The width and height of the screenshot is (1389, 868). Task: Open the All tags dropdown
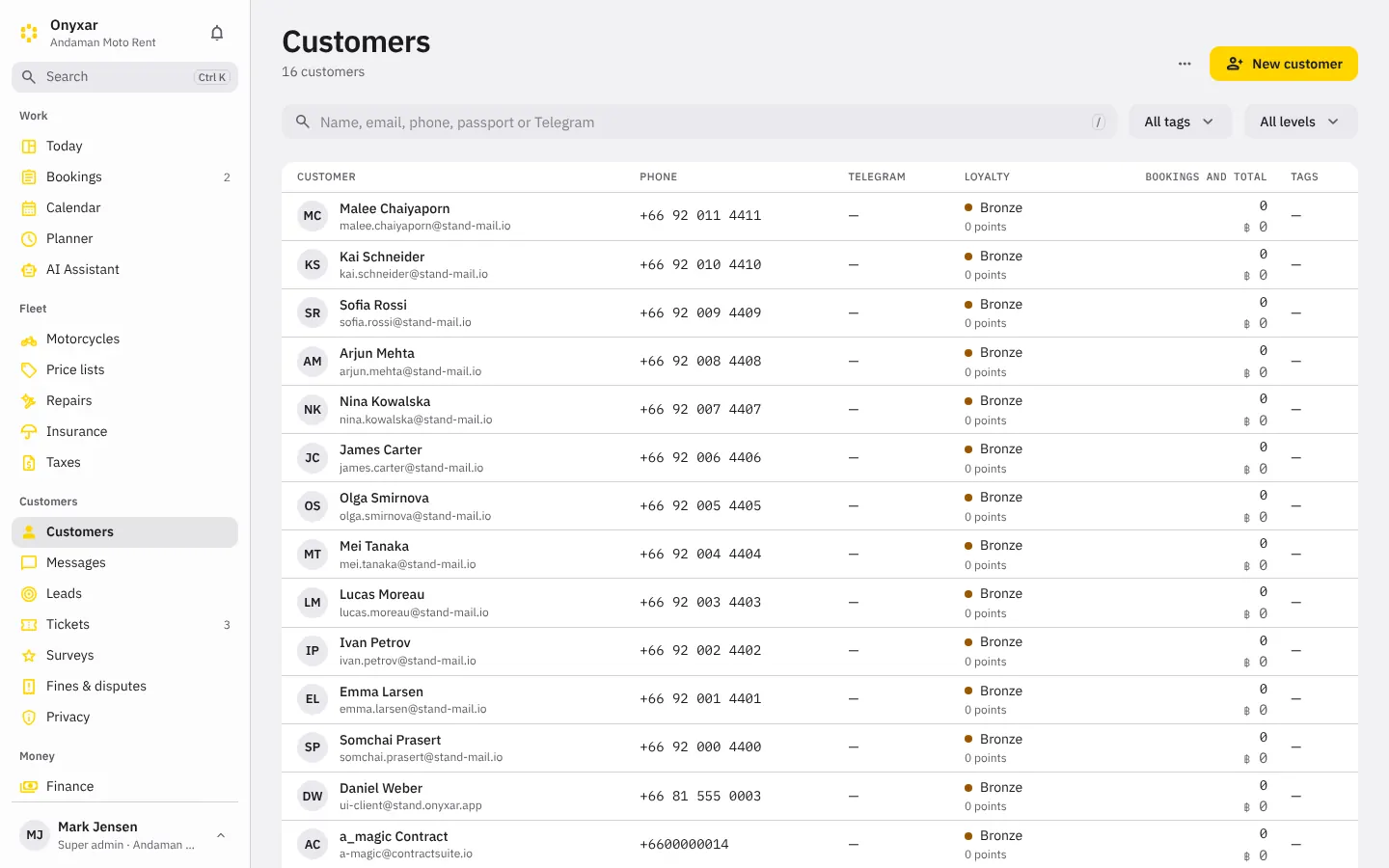(1180, 122)
